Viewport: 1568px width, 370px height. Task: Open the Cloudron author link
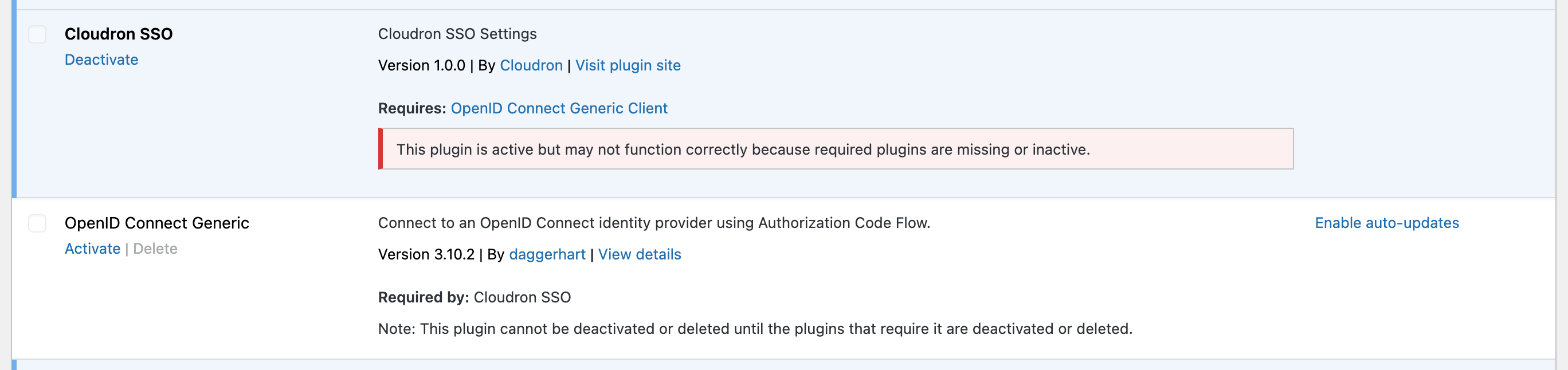(531, 65)
